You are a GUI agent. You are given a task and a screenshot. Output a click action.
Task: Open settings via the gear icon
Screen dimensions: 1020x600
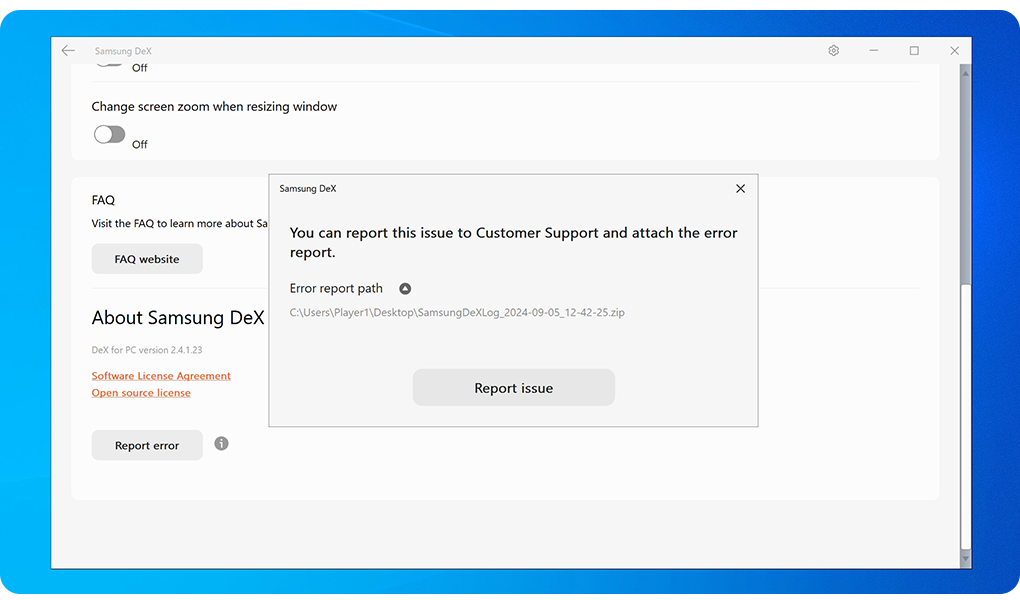click(x=833, y=51)
